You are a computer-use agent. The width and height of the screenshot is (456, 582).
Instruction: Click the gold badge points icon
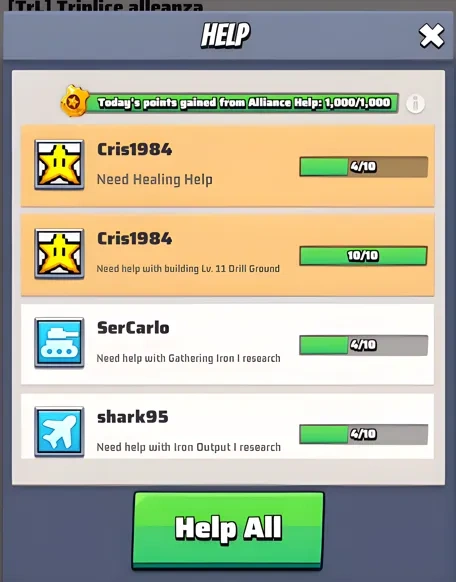(75, 101)
